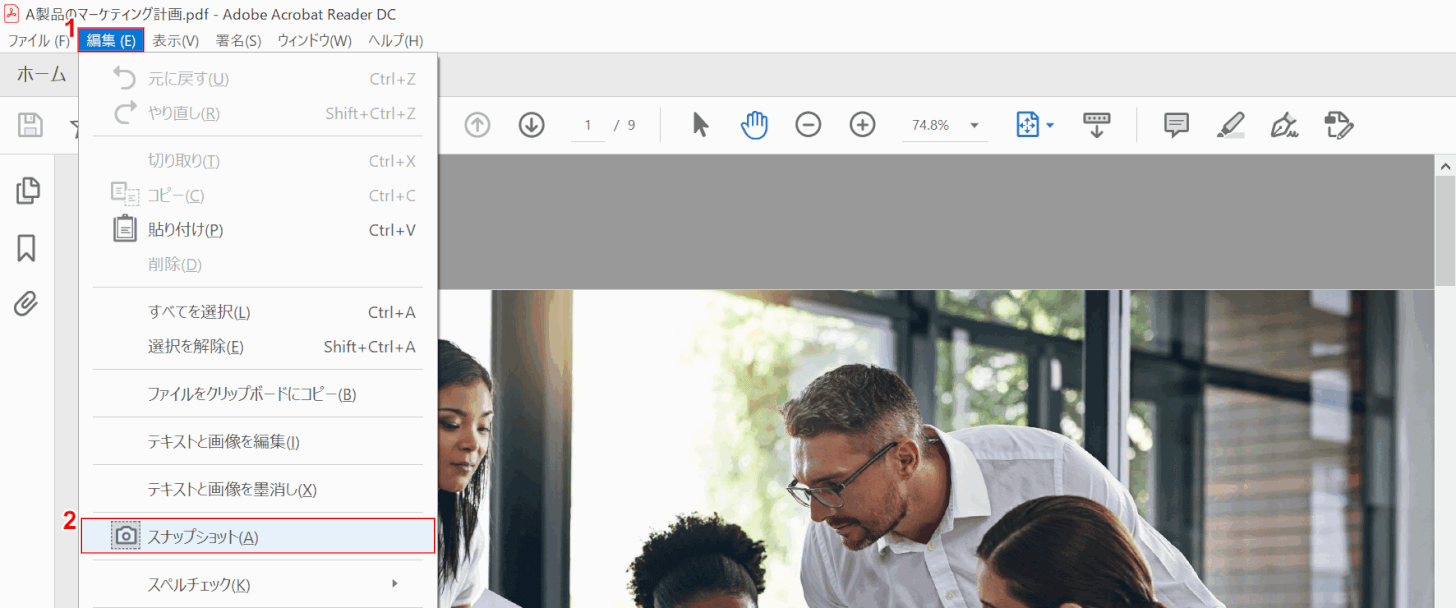Expand fit page options dropdown arrow
Viewport: 1456px width, 608px height.
[x=1050, y=126]
